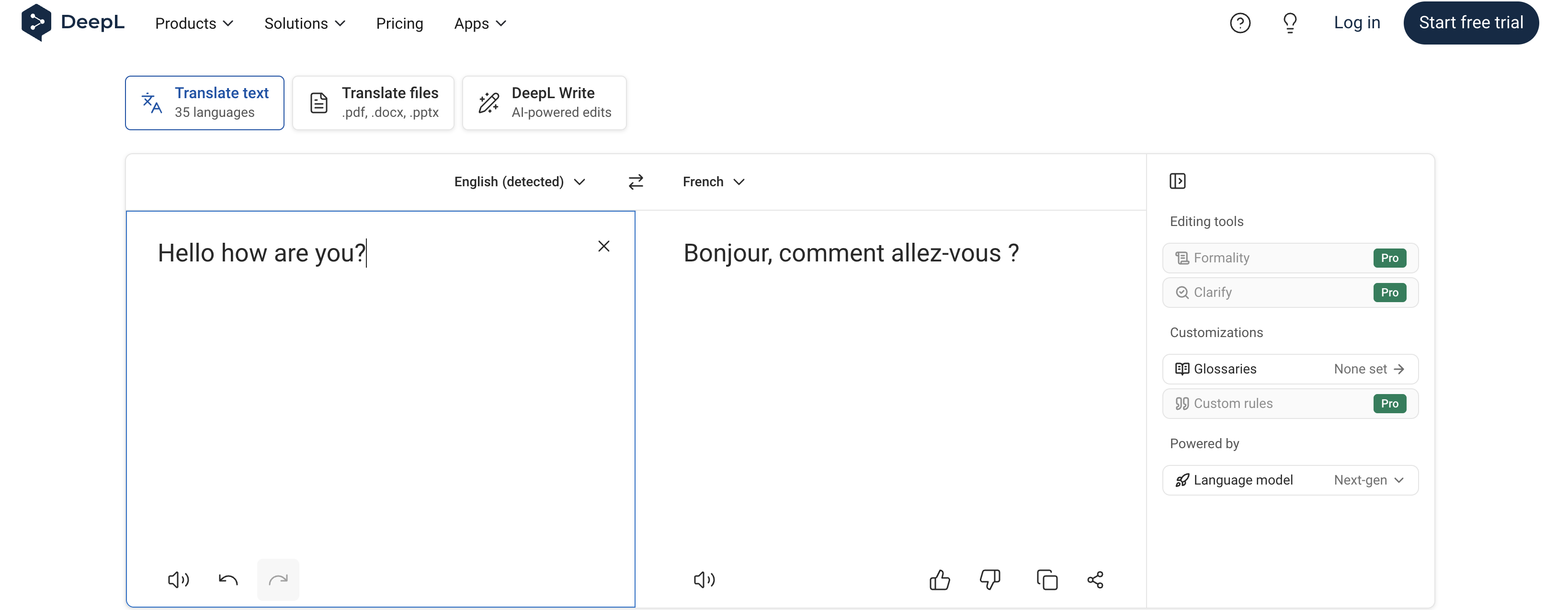1568x610 pixels.
Task: Open the help menu
Action: tap(1240, 23)
